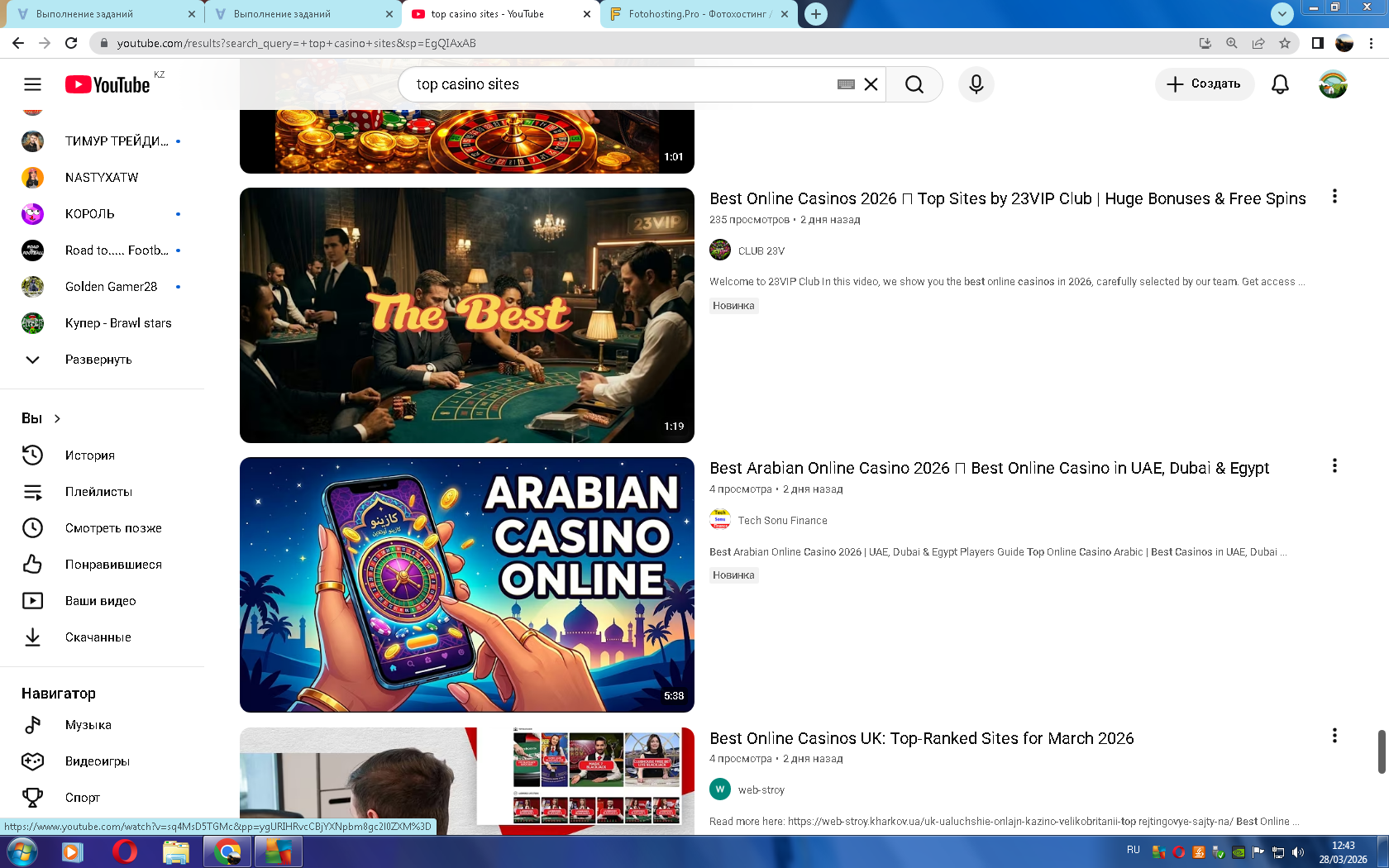Open Playlists via its sidebar icon

coord(32,492)
